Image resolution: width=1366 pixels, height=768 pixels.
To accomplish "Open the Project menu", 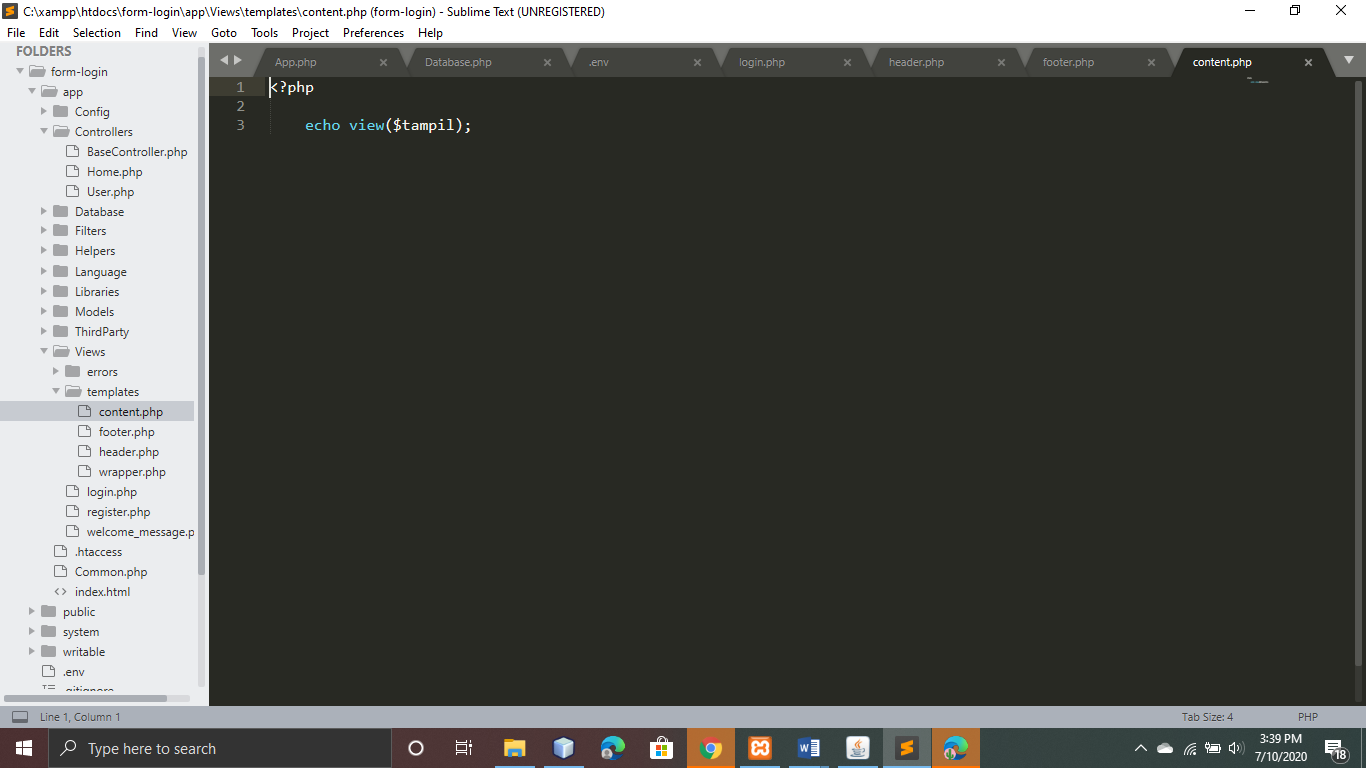I will click(311, 32).
